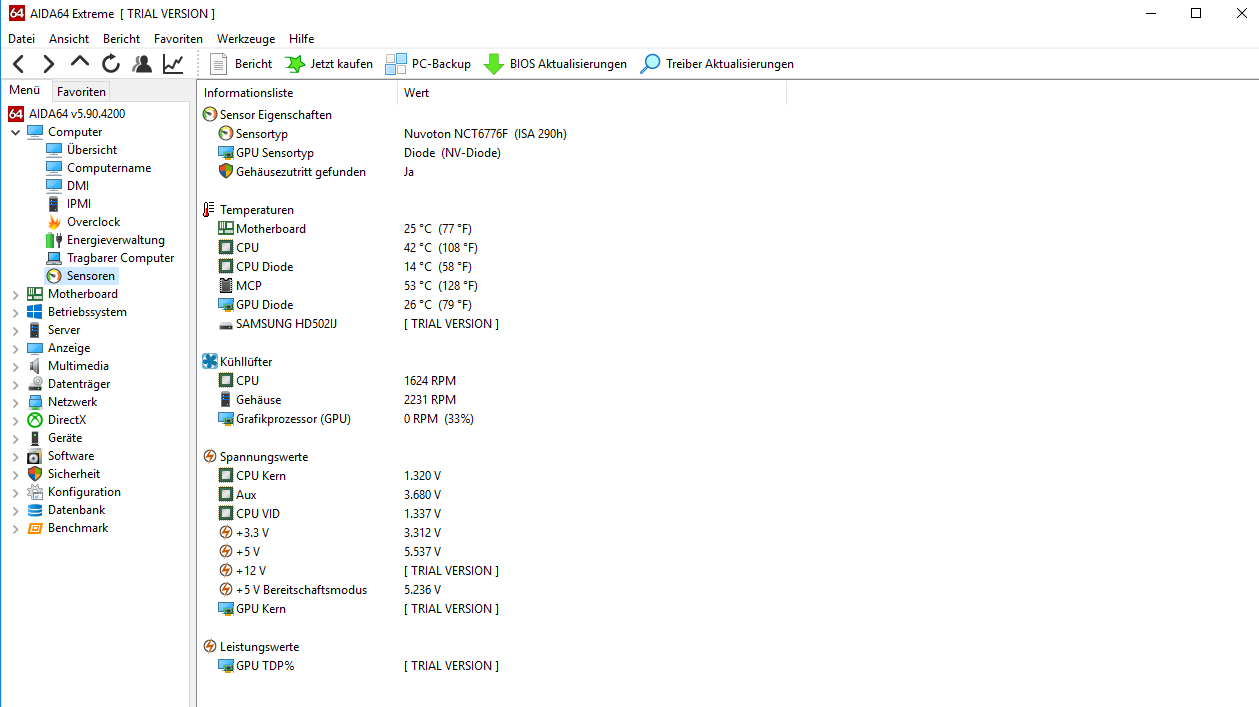Open the line graph toolbar icon
Screen dimensions: 1259x707
coord(173,64)
